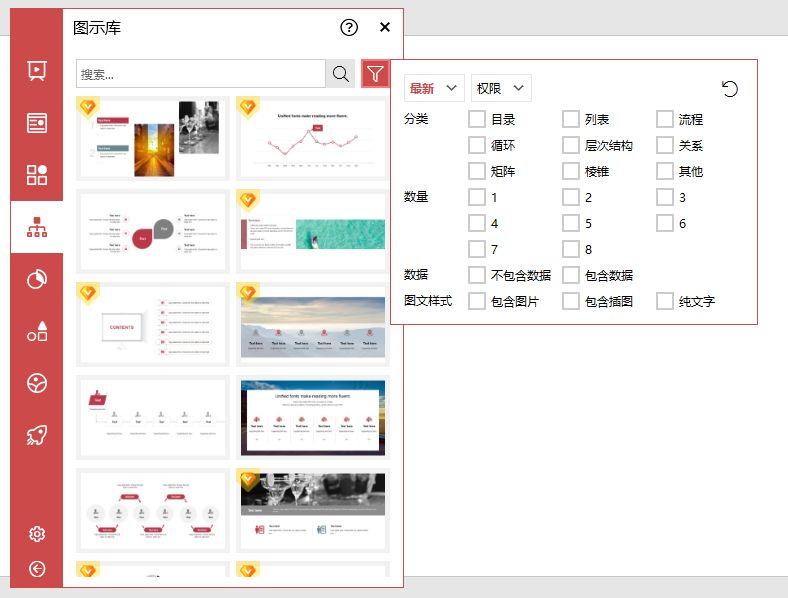Check the 循环 category box
788x598 pixels.
point(476,145)
